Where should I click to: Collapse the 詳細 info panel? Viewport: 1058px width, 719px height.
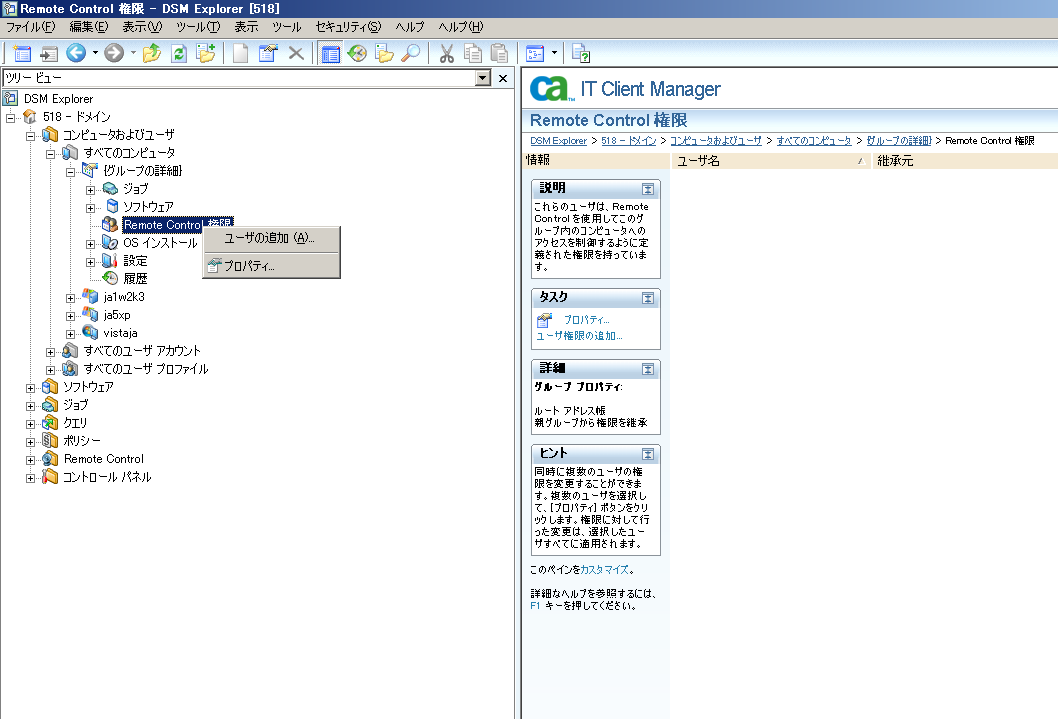tap(648, 369)
